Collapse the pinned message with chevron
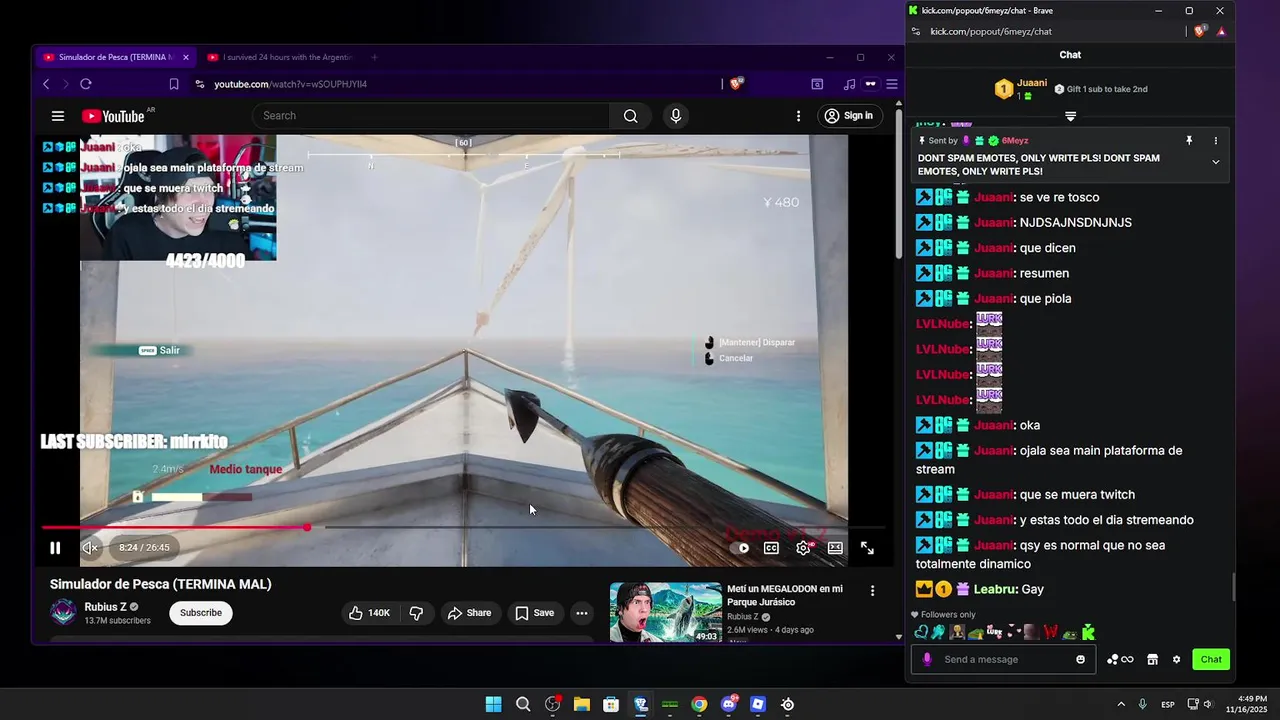 click(x=1216, y=162)
